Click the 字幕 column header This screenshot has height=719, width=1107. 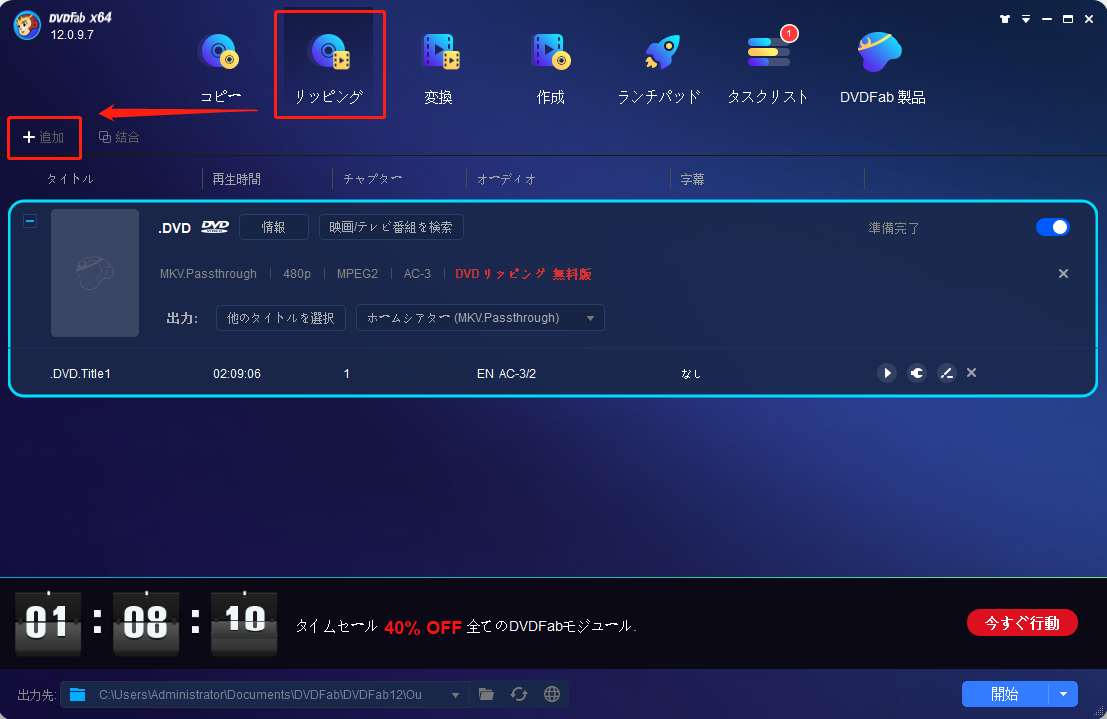click(x=693, y=179)
